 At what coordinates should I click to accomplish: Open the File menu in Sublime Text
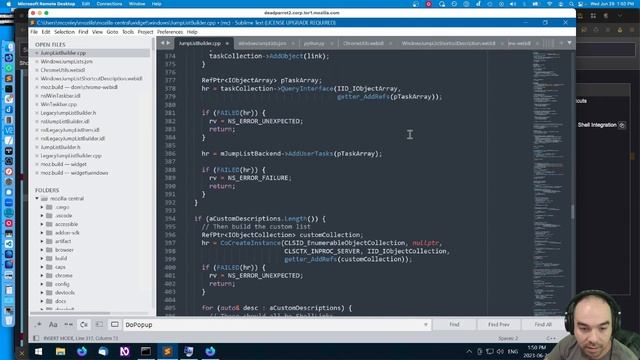pyautogui.click(x=34, y=32)
